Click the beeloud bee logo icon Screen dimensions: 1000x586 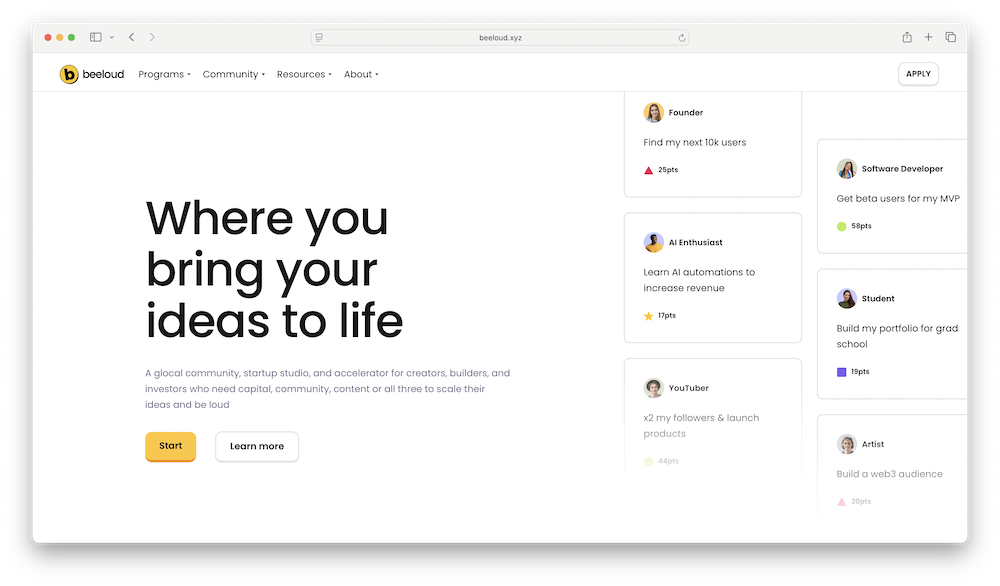[x=68, y=74]
